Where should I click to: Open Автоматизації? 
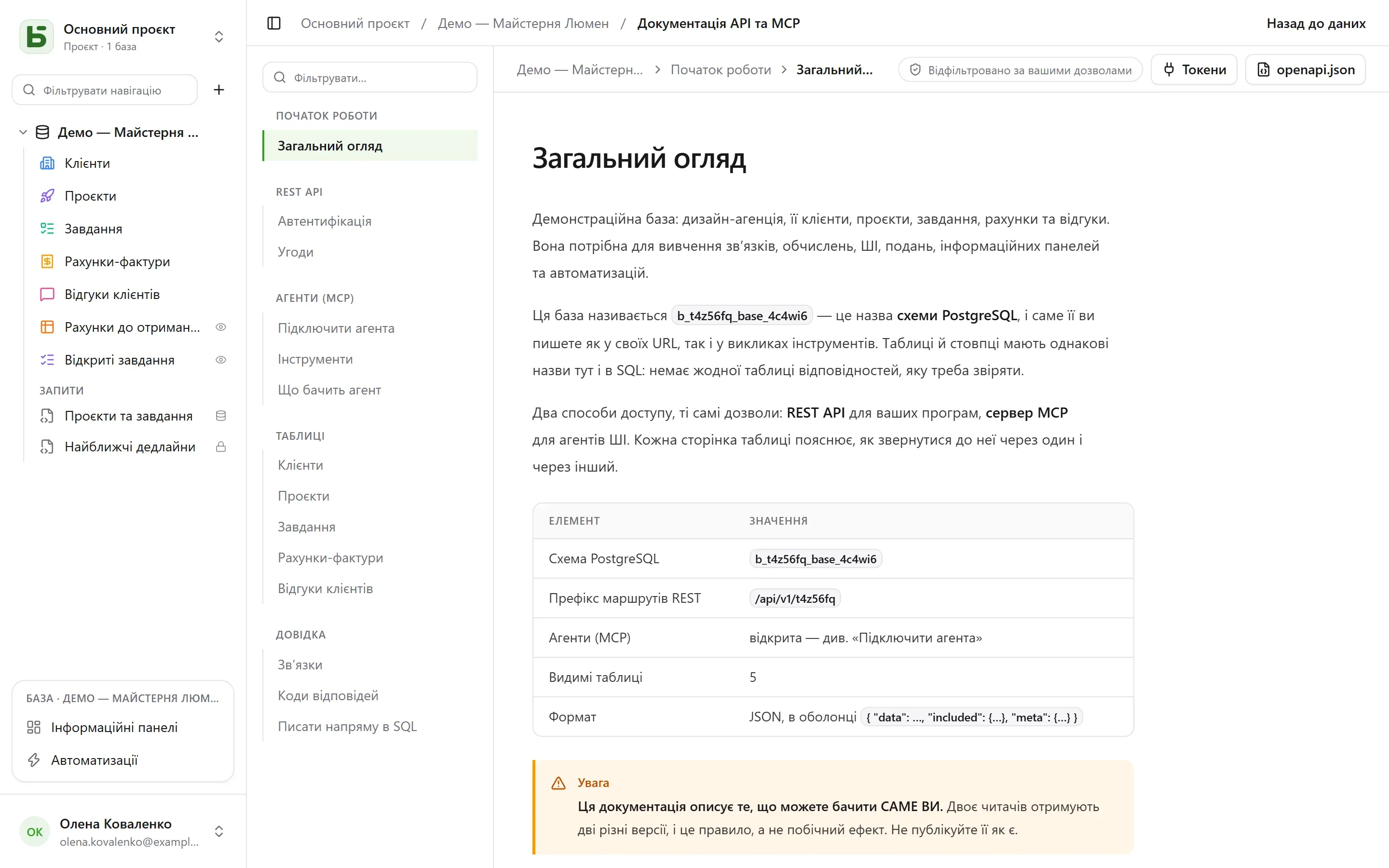[95, 760]
